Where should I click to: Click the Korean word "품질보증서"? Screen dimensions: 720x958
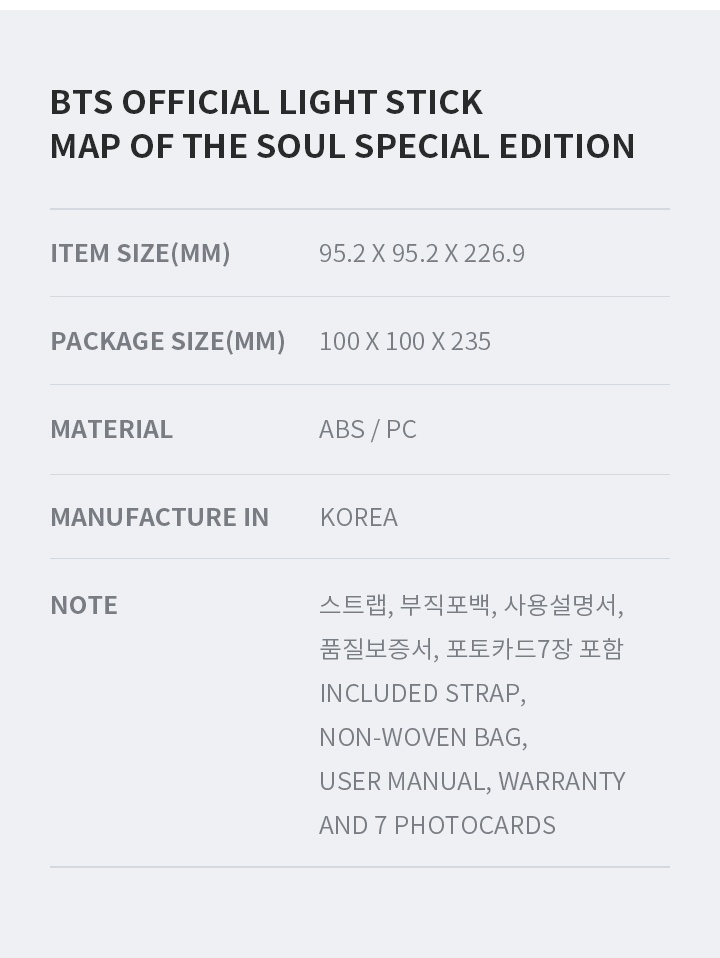[x=376, y=649]
